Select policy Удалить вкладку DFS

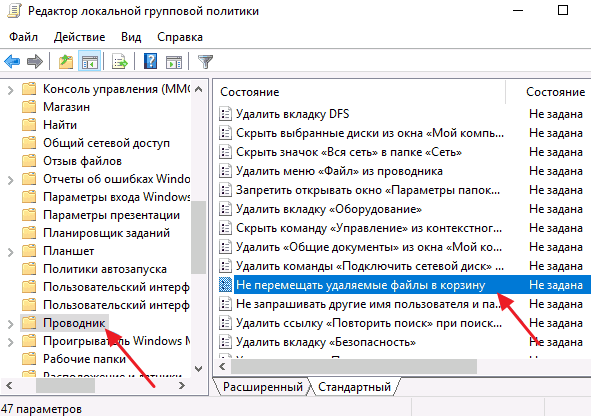tap(292, 114)
